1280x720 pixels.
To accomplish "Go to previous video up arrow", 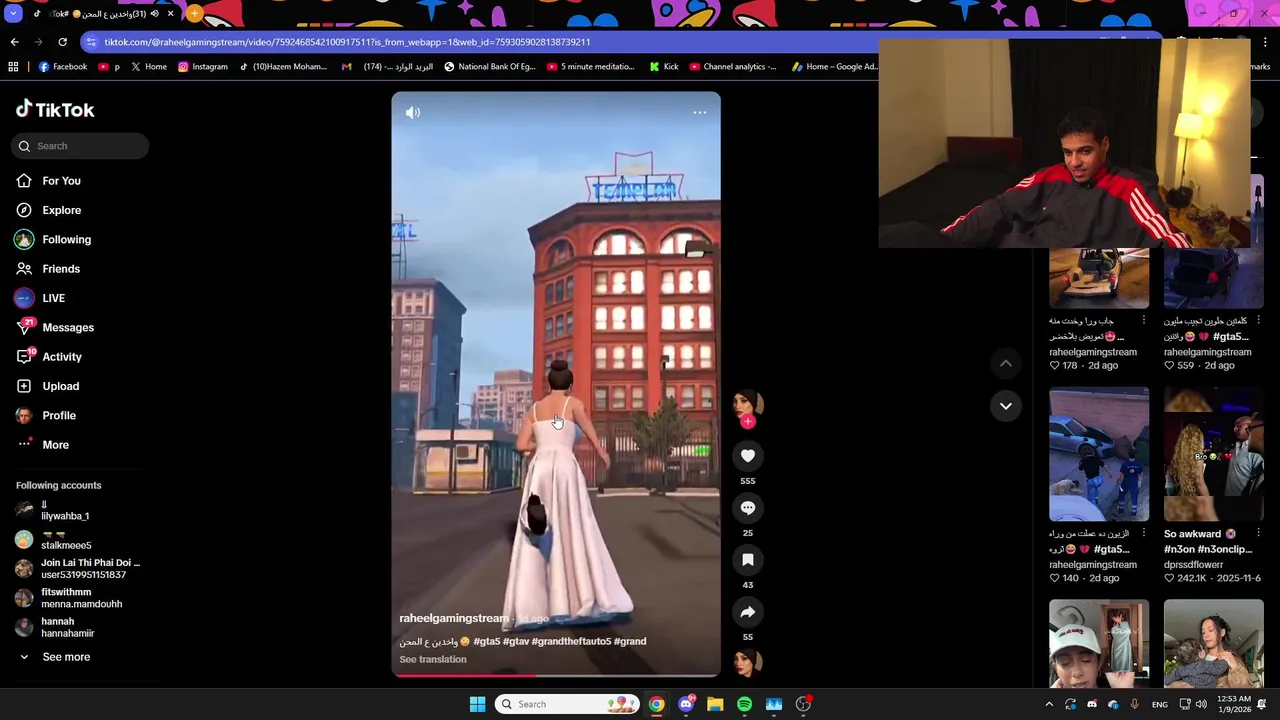I will [1006, 363].
